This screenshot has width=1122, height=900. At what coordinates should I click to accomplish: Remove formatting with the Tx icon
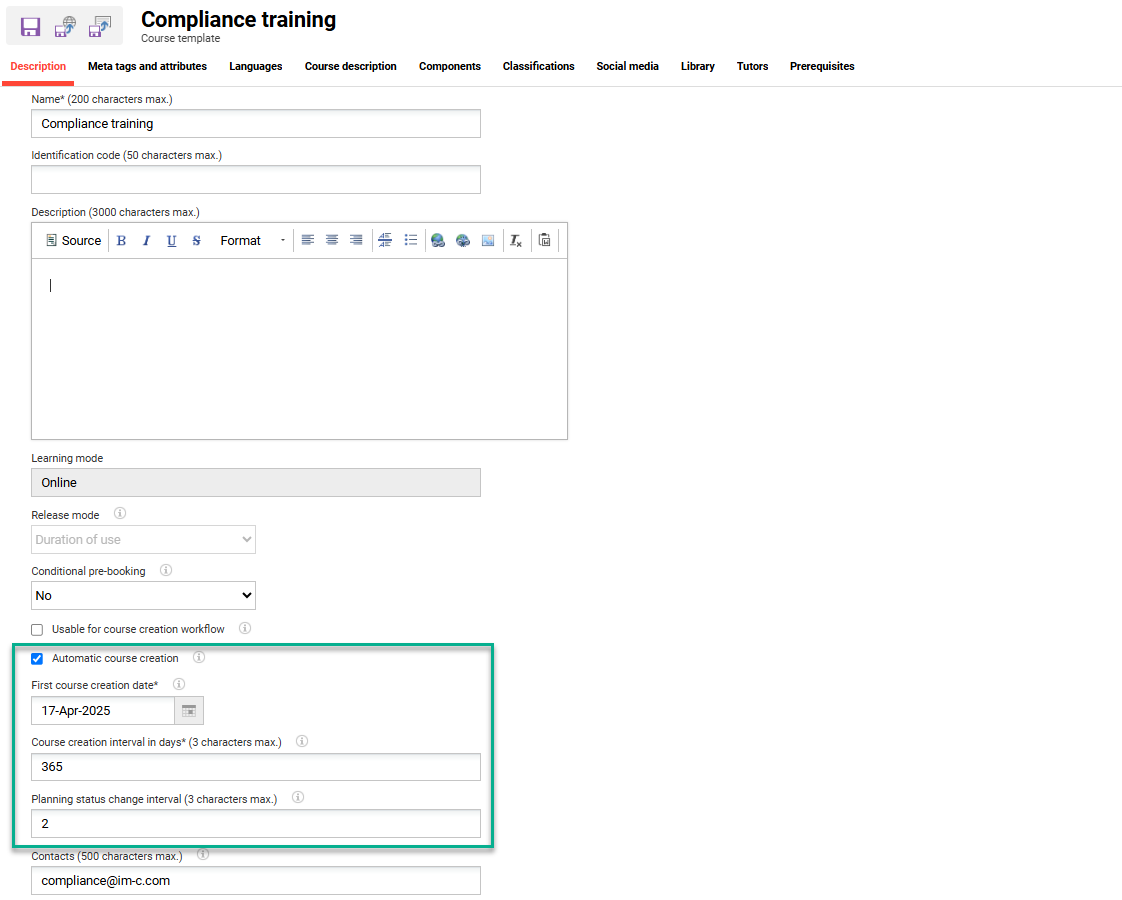515,240
